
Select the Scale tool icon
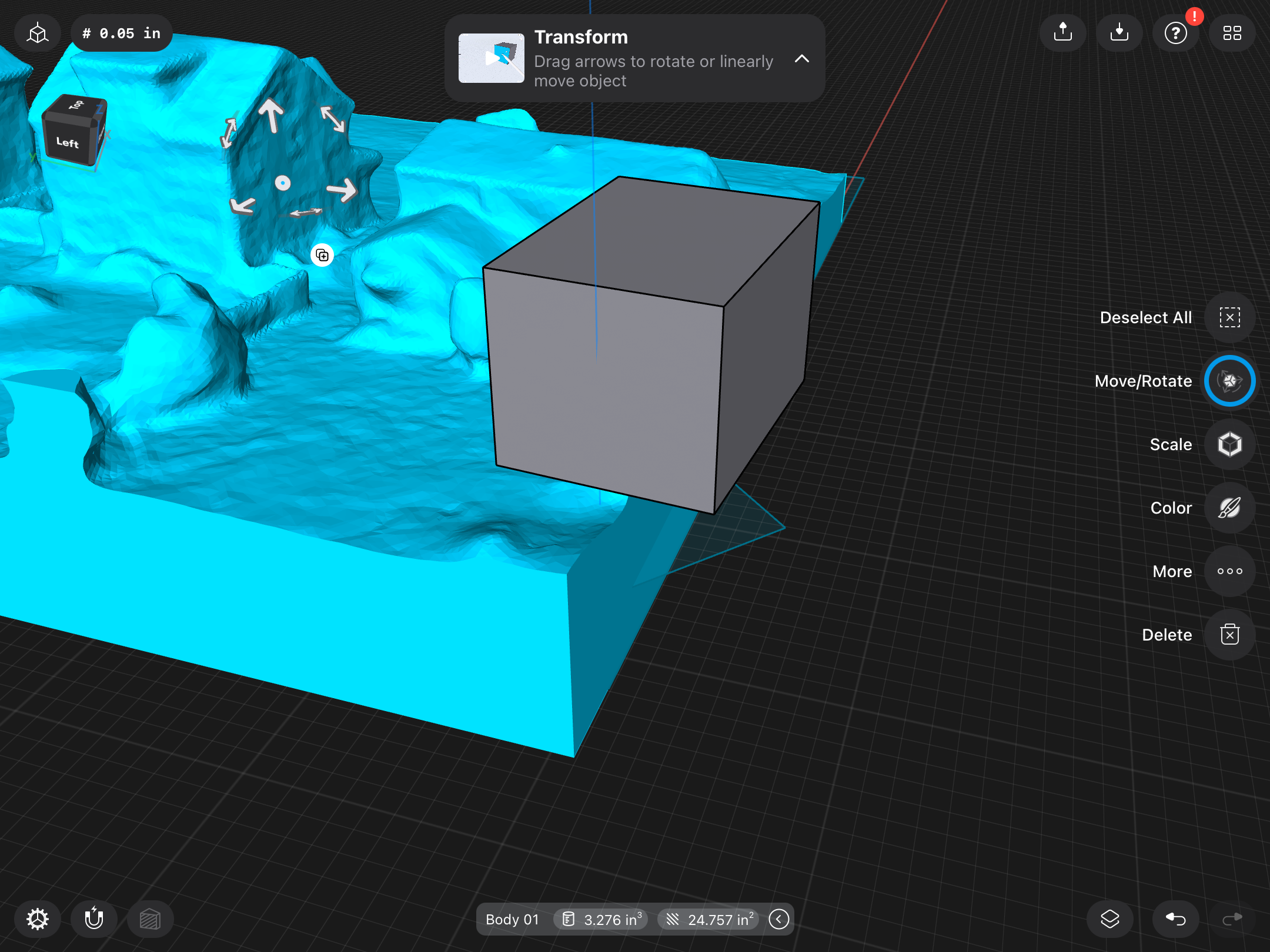pyautogui.click(x=1229, y=444)
